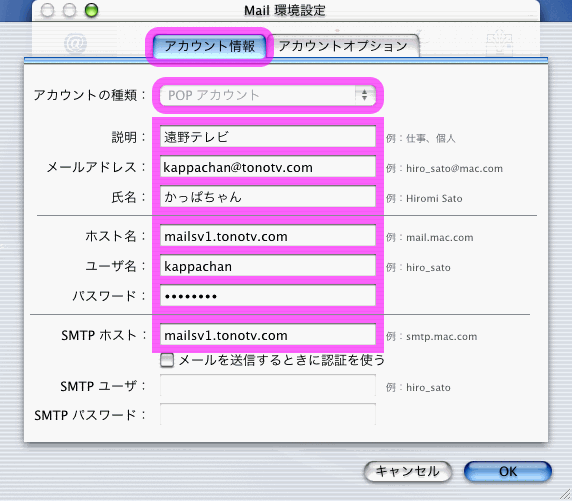
Task: Click the キャンセル button
Action: pyautogui.click(x=407, y=471)
